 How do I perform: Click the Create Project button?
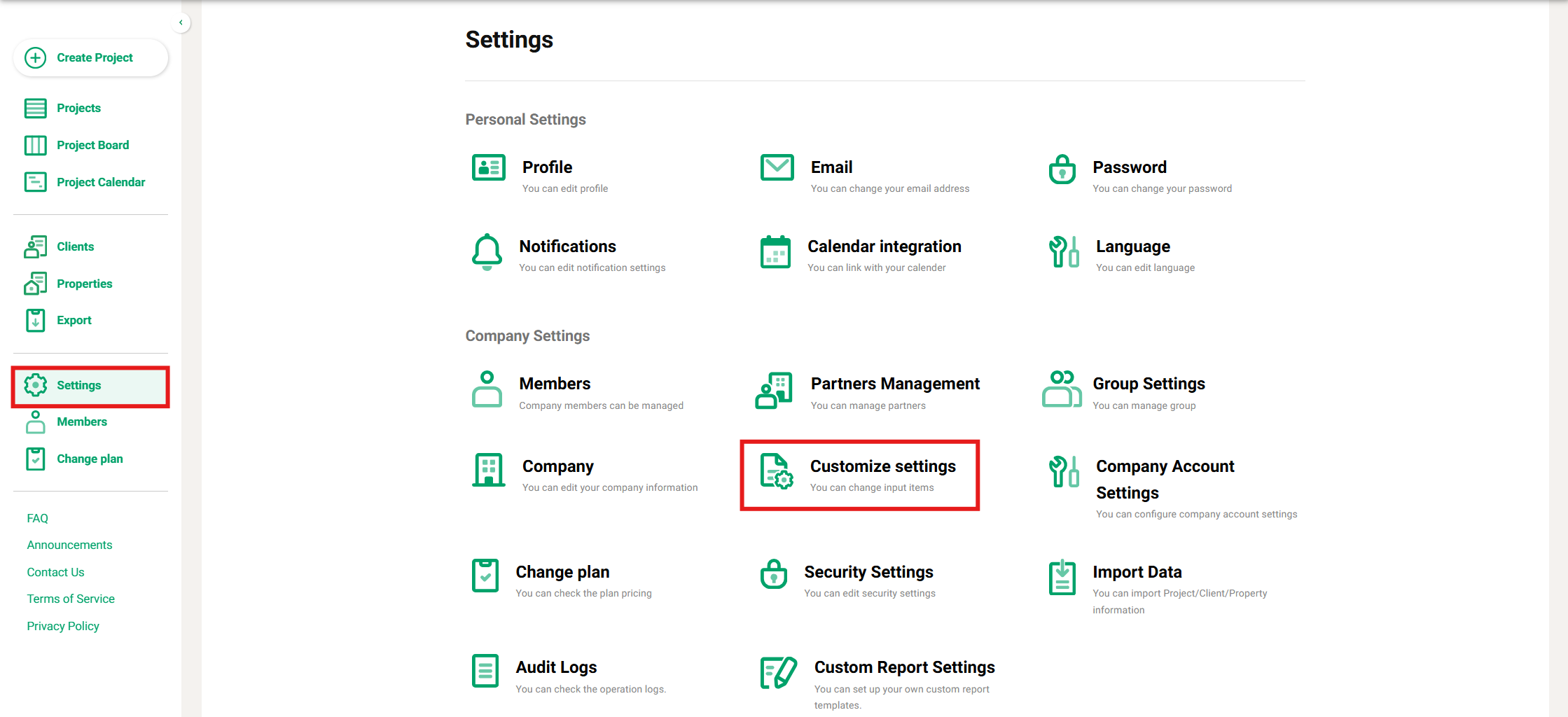[x=90, y=57]
